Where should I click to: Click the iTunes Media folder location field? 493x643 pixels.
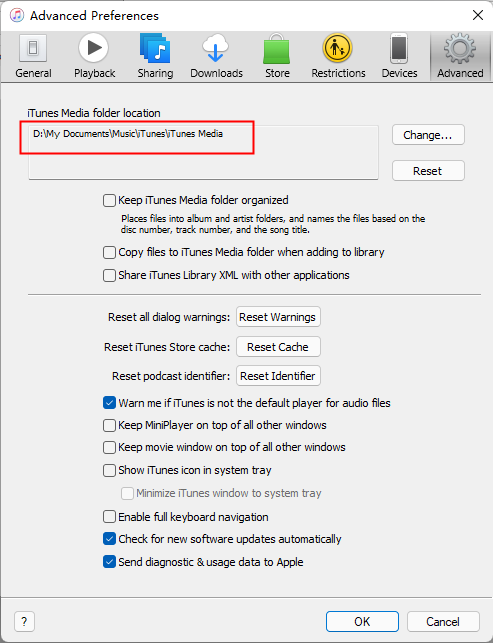pos(203,153)
